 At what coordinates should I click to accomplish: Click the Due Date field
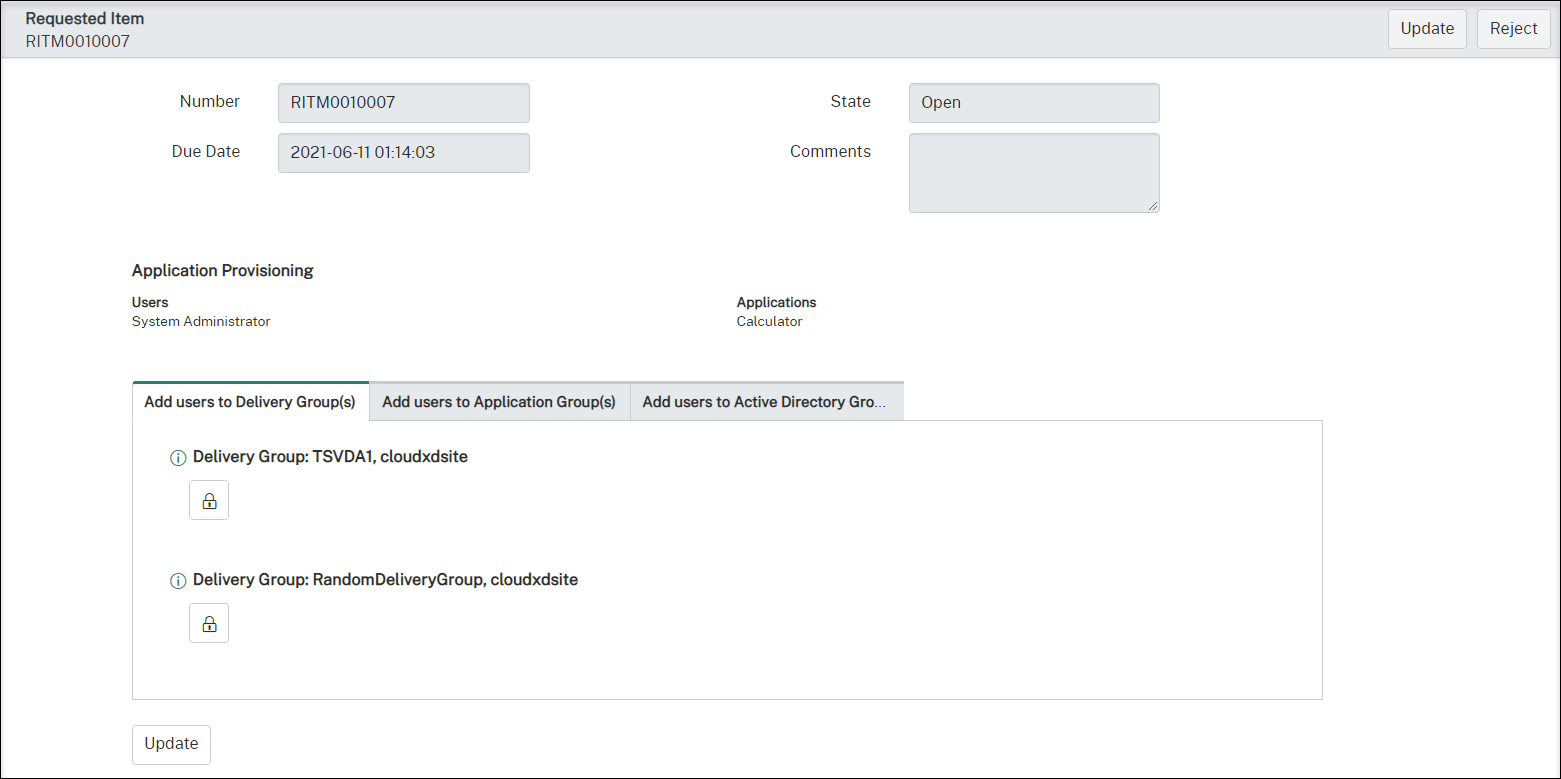403,153
